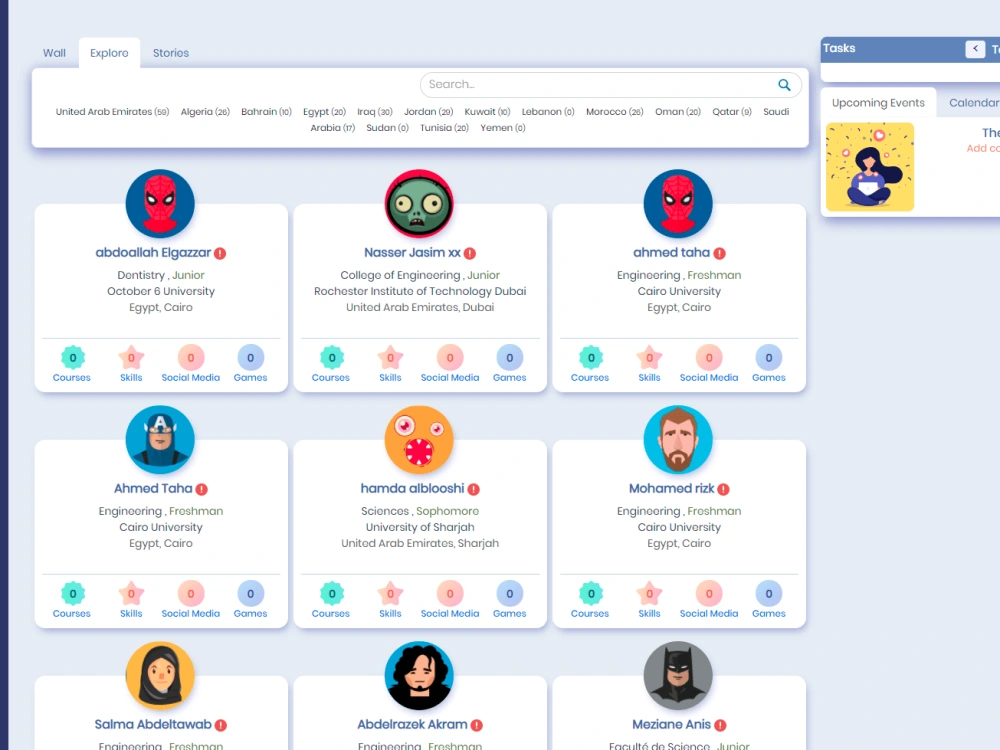Filter by Sudan (0)
This screenshot has width=1000, height=750.
point(387,128)
